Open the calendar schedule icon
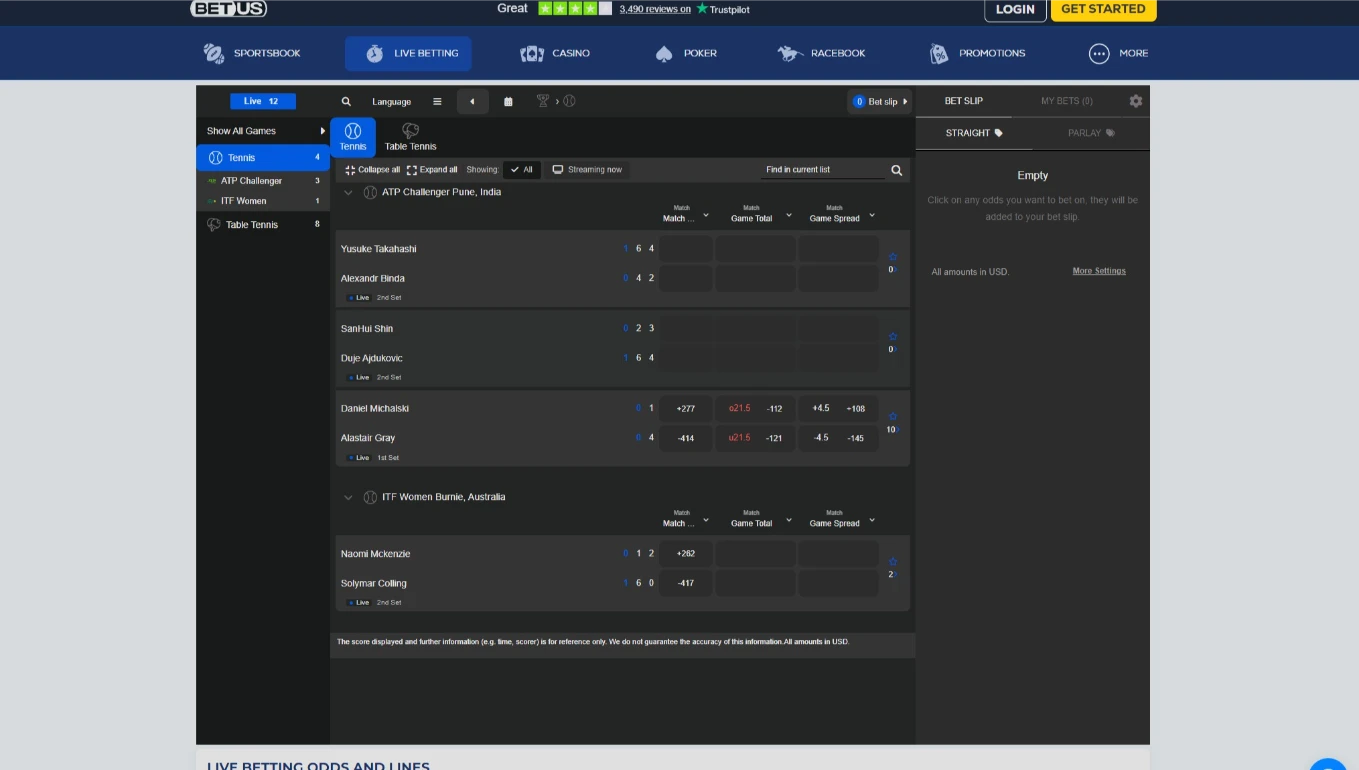1359x770 pixels. (x=507, y=101)
